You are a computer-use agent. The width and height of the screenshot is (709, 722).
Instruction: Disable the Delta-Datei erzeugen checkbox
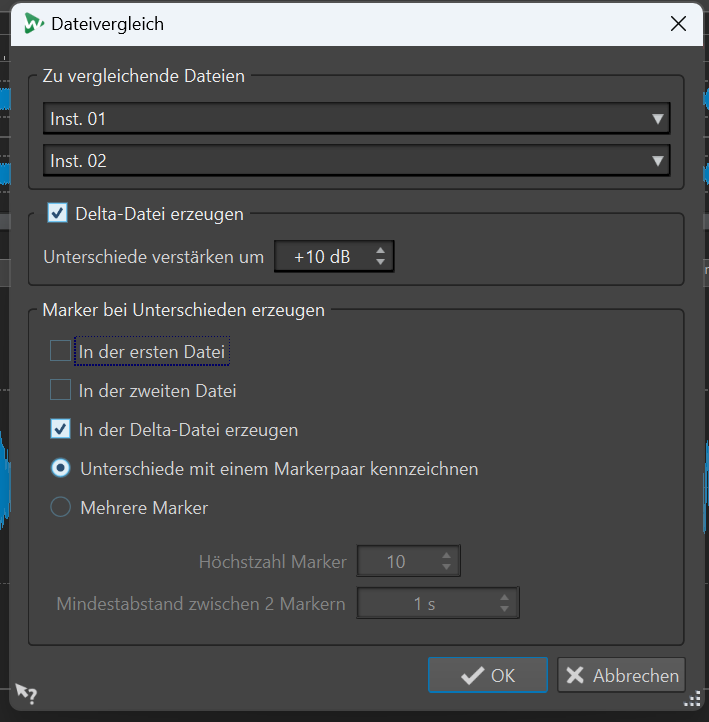click(58, 213)
